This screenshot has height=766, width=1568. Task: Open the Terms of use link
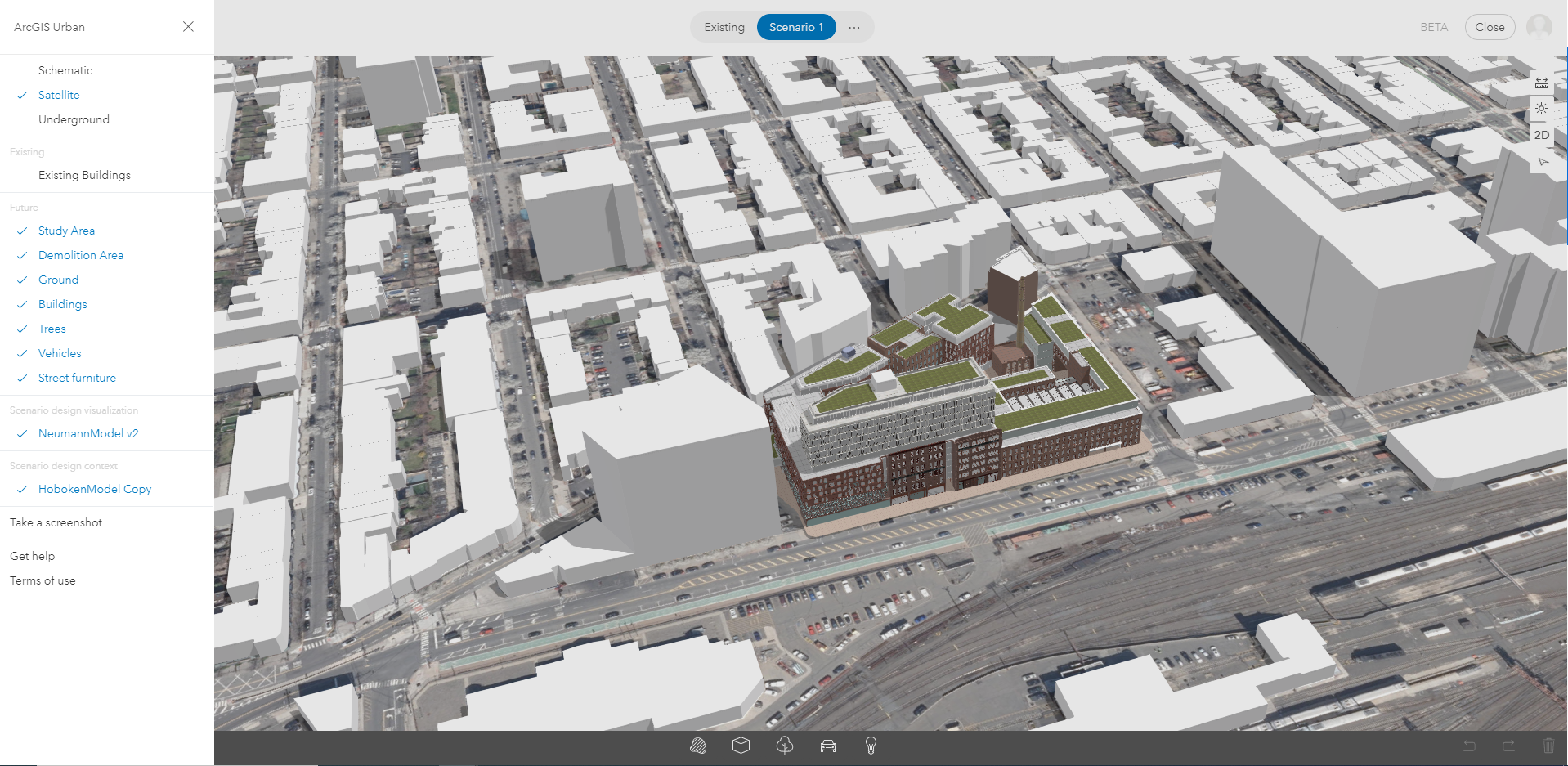43,580
